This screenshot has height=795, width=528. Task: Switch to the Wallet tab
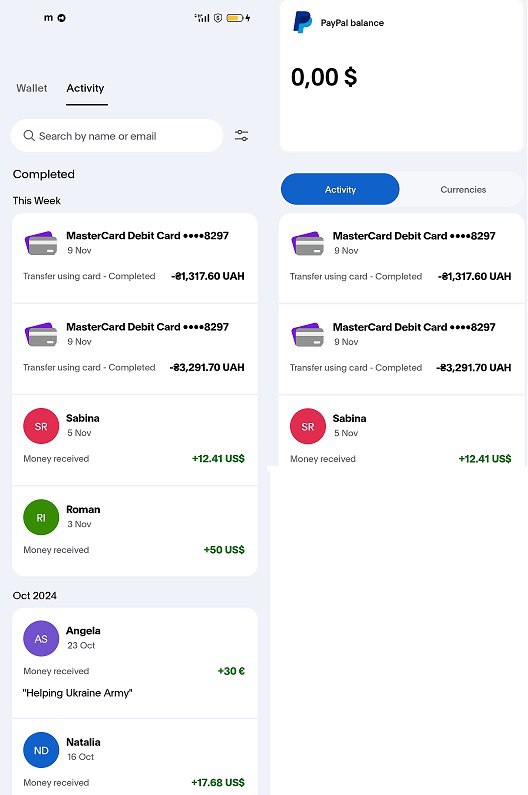[x=31, y=88]
